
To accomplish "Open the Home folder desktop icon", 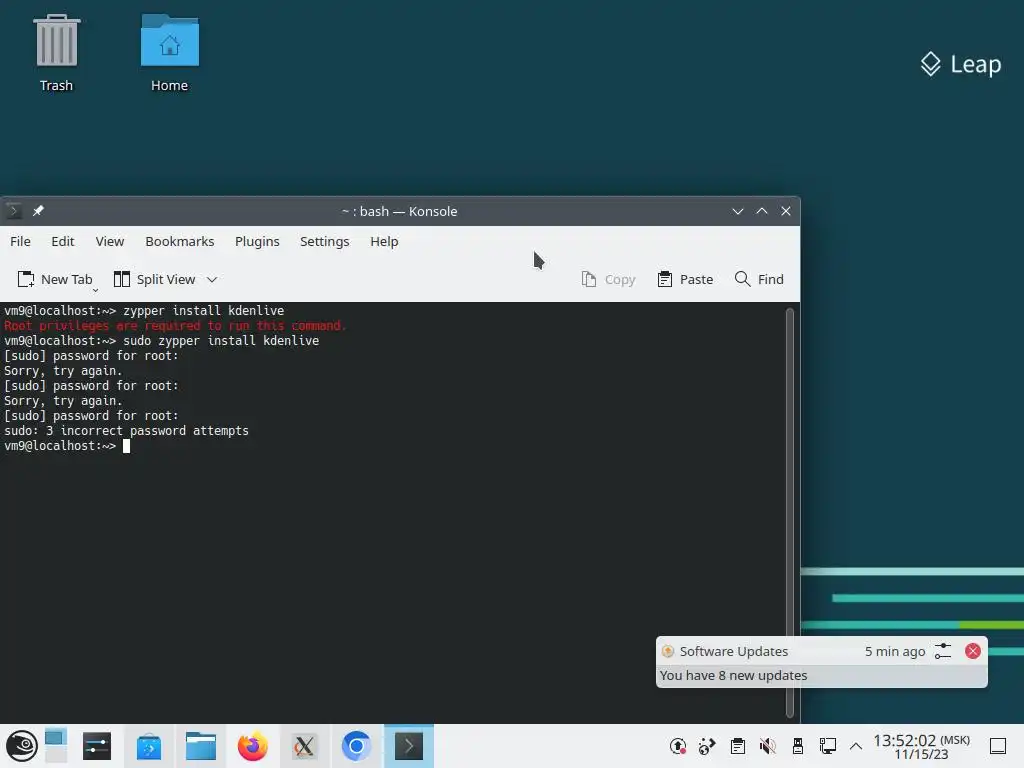I will [169, 54].
